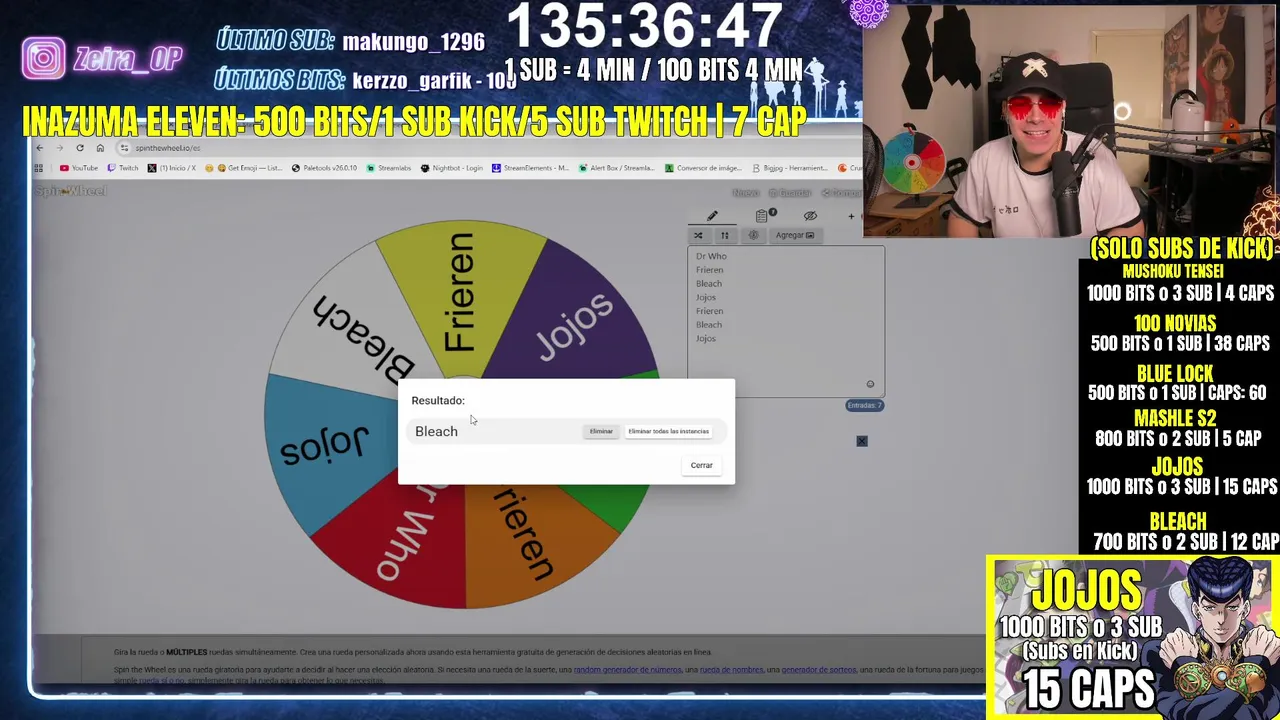This screenshot has height=720, width=1280.
Task: Click the browser home icon
Action: pyautogui.click(x=100, y=148)
